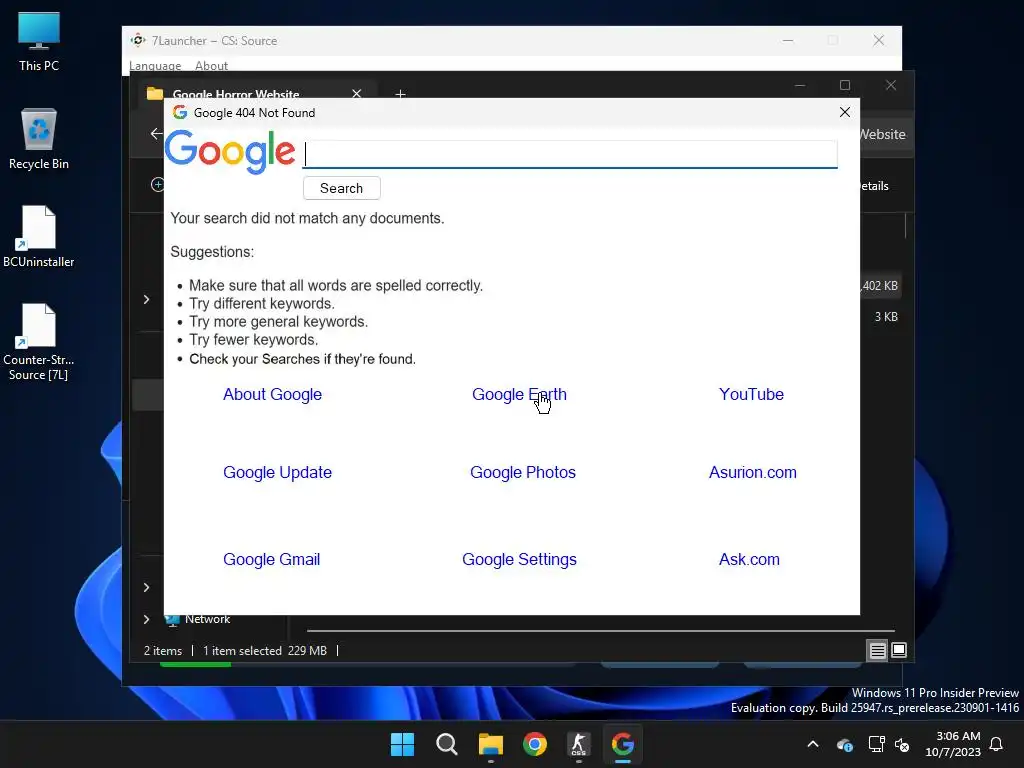
Task: Expand the Network tree item chevron
Action: click(146, 619)
